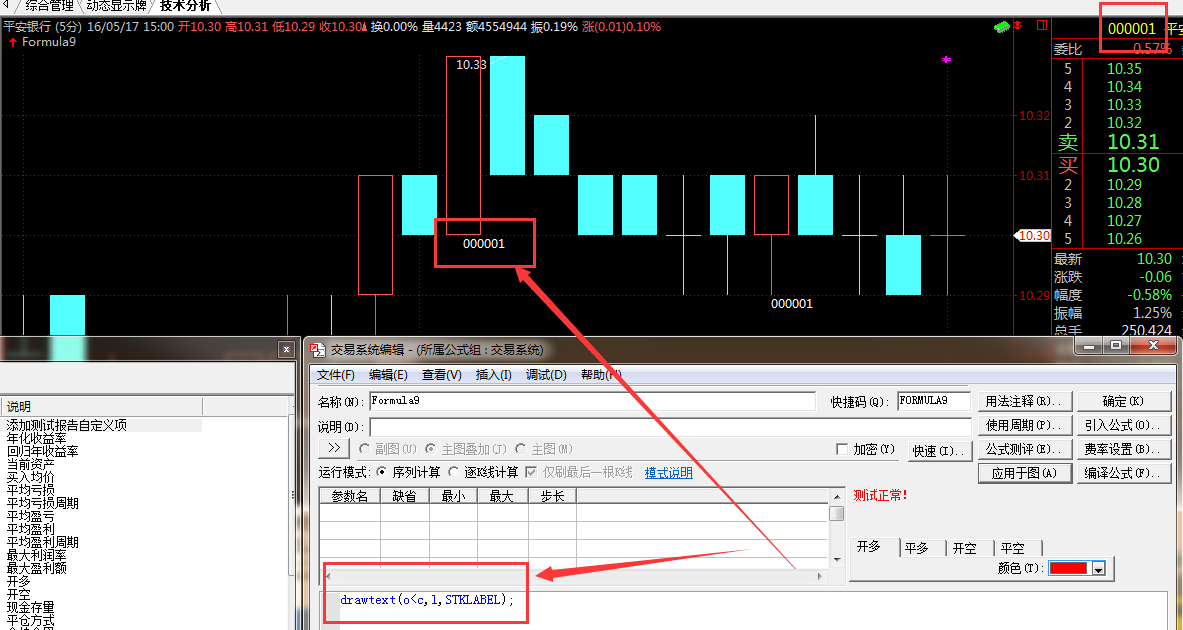
Task: Click the 交易系统编辑 window title icon
Action: point(317,350)
